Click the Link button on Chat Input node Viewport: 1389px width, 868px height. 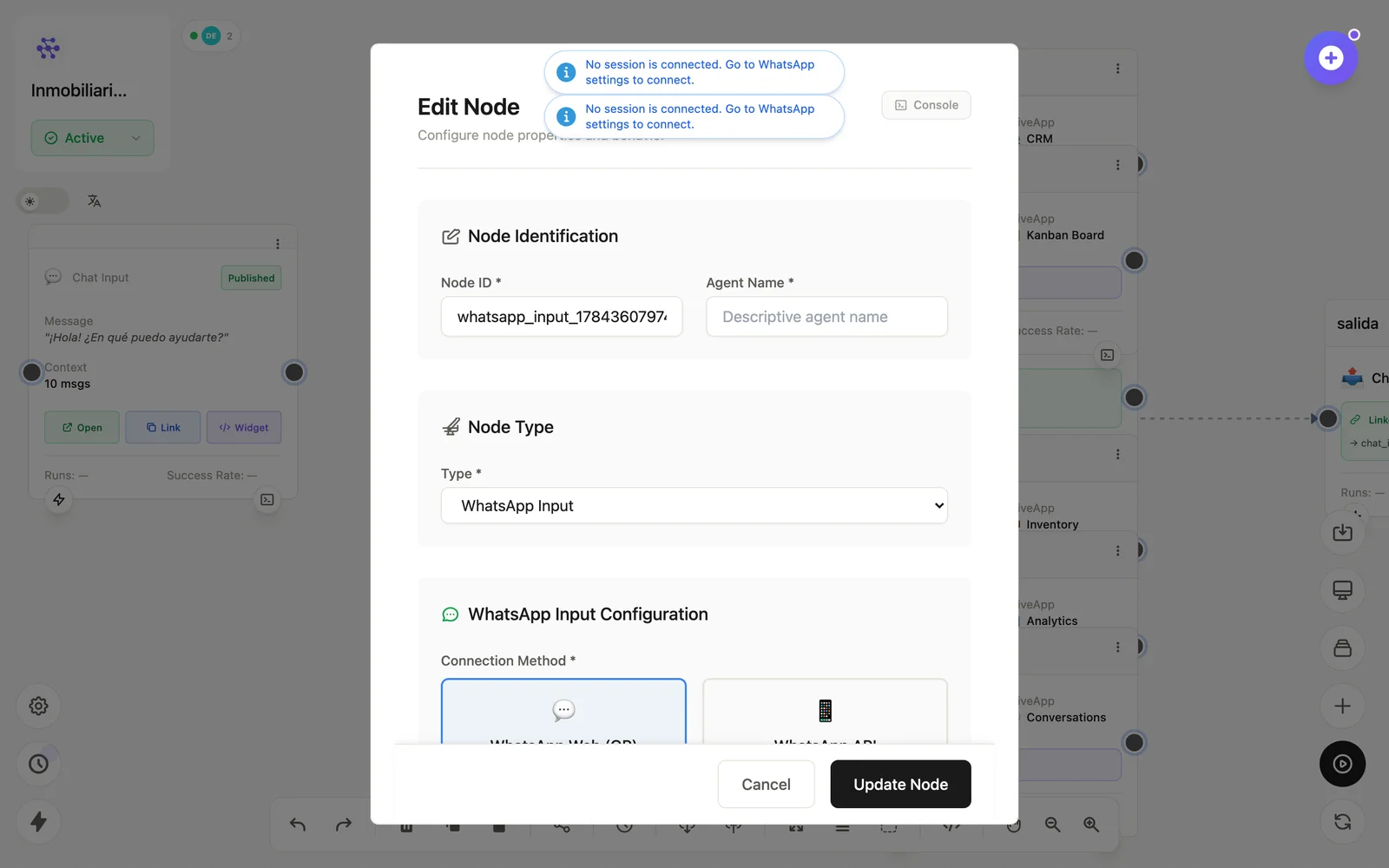[163, 427]
